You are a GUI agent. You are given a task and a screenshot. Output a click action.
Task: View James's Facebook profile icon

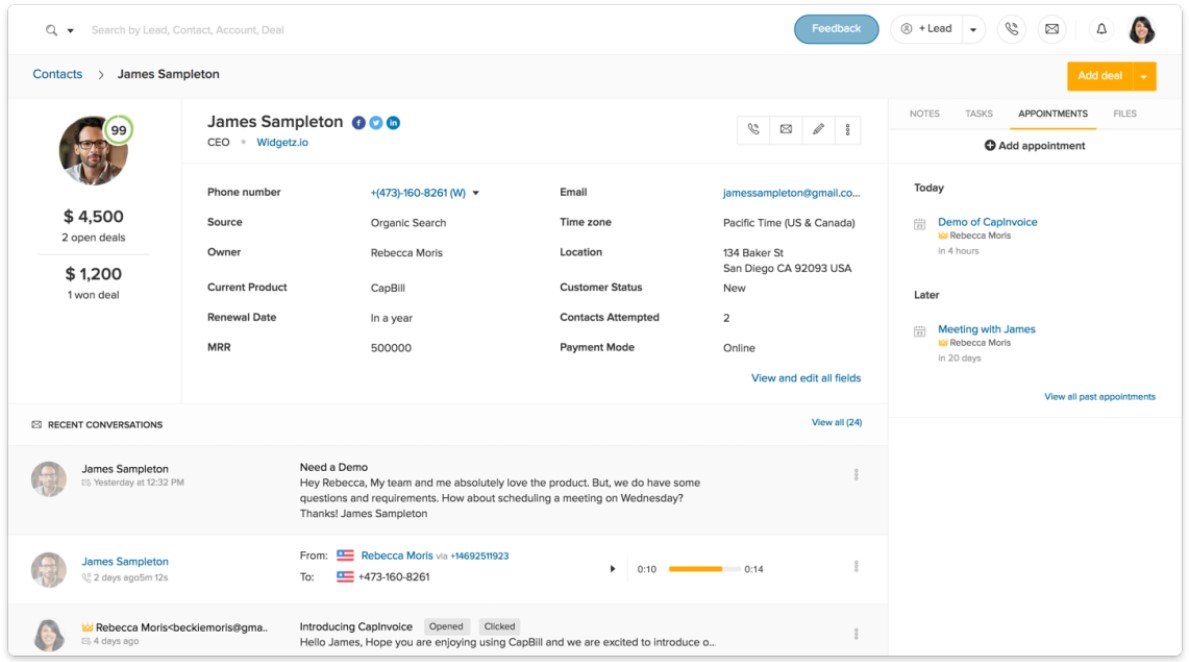click(x=360, y=120)
